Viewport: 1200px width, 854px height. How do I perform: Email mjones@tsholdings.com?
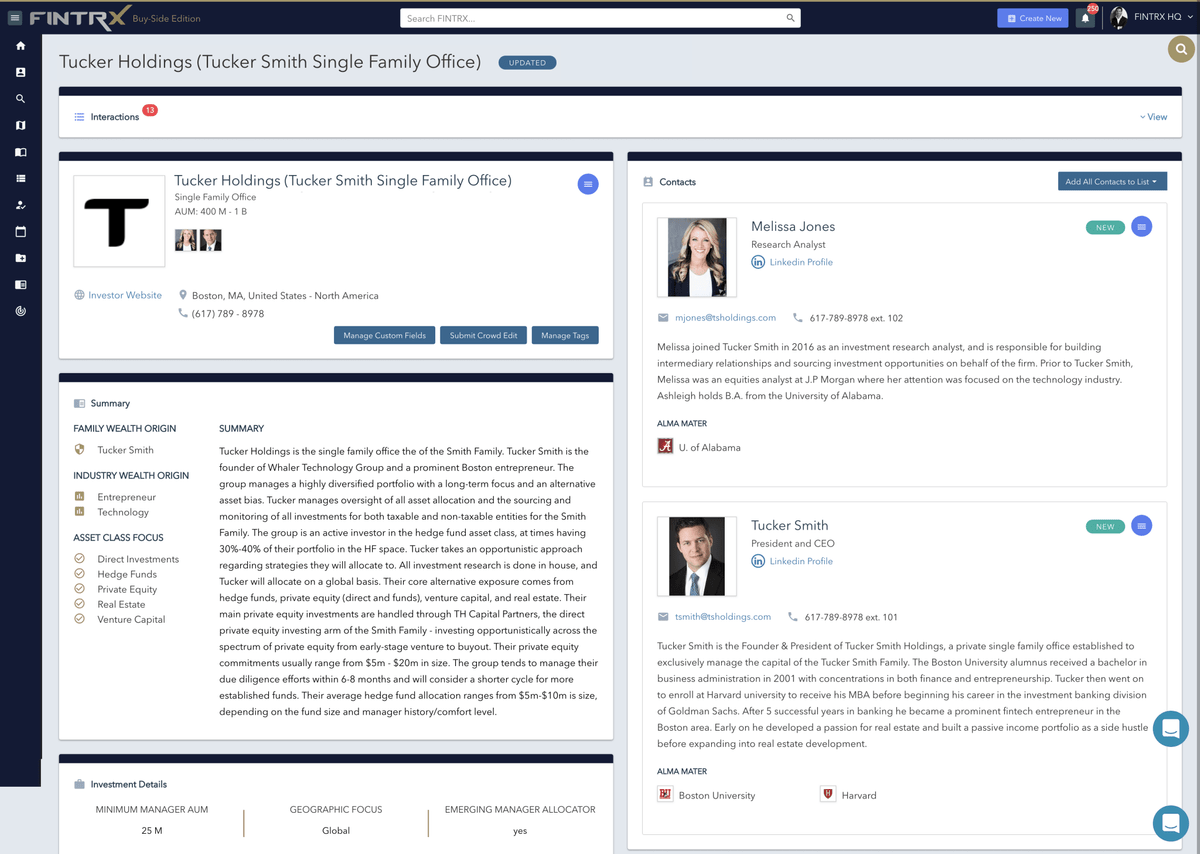[x=725, y=318]
